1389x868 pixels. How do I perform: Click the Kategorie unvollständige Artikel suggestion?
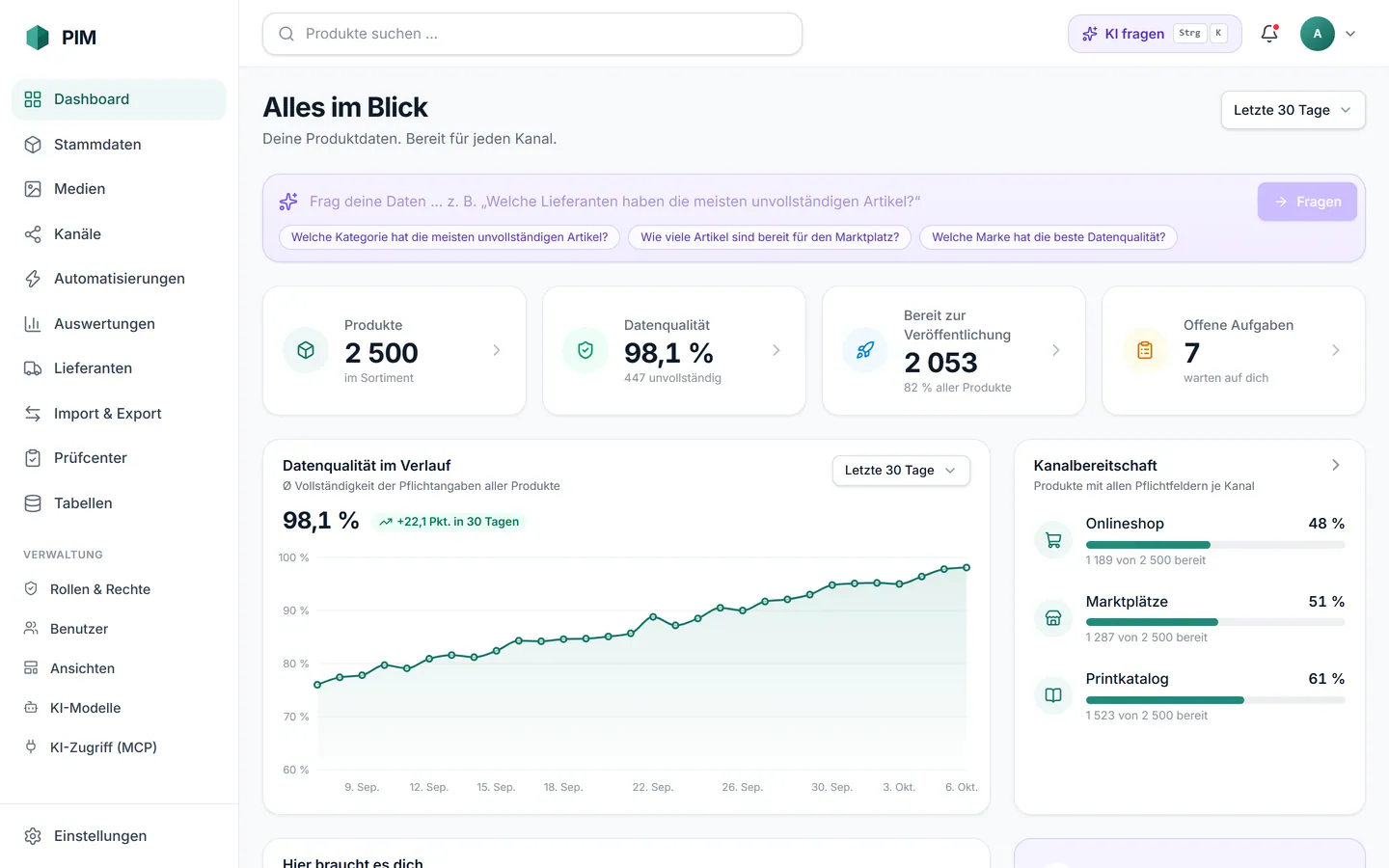click(449, 237)
